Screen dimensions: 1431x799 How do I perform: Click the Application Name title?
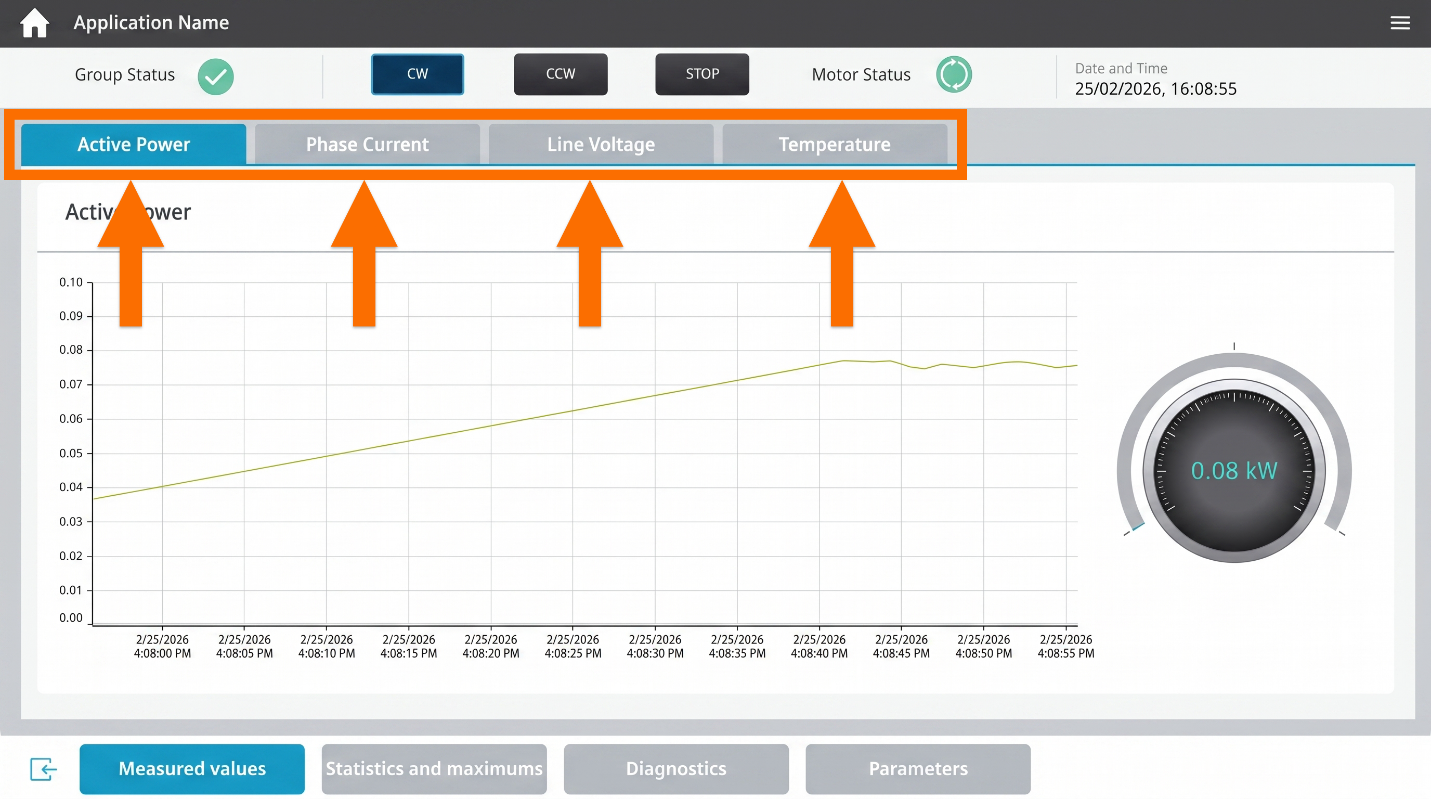point(151,23)
